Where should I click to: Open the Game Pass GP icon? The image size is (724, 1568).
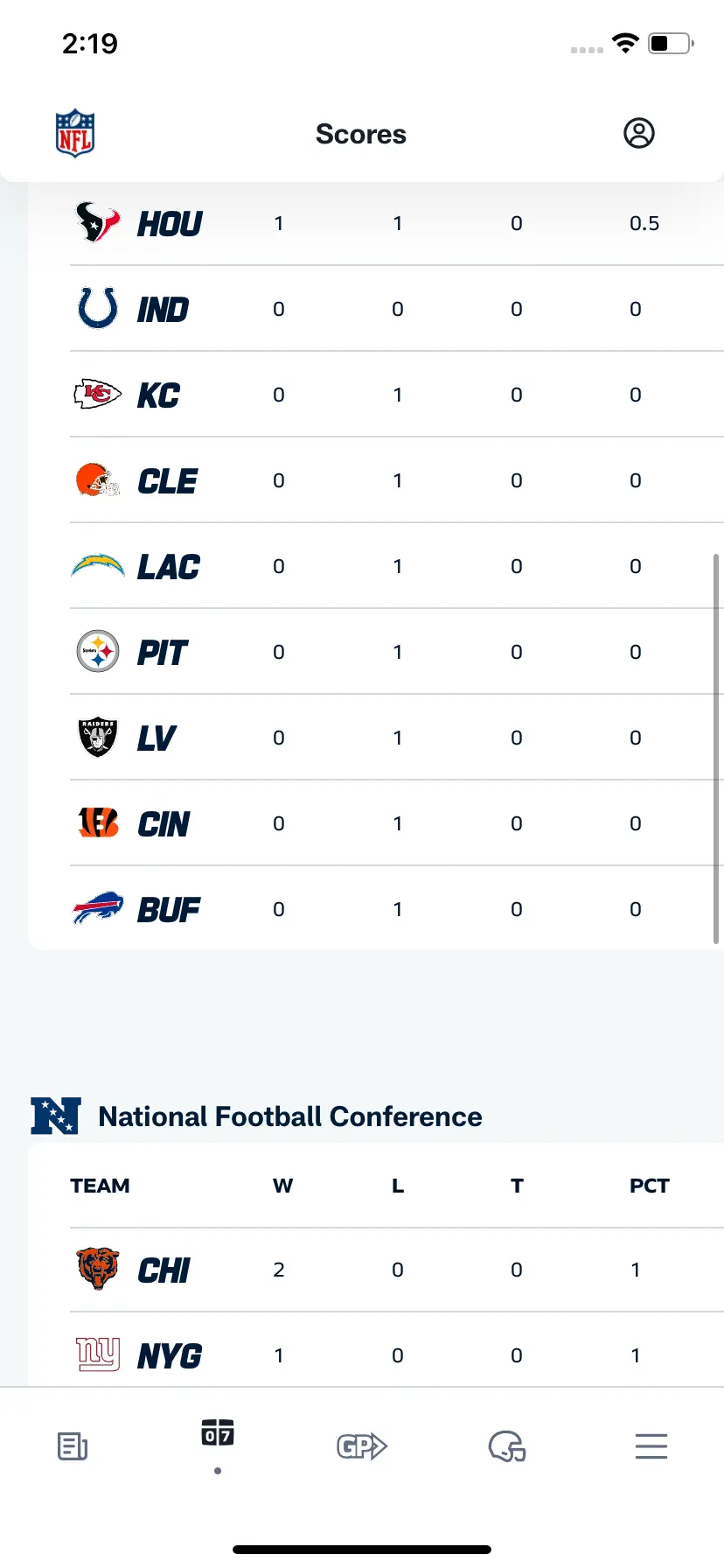click(x=362, y=1446)
